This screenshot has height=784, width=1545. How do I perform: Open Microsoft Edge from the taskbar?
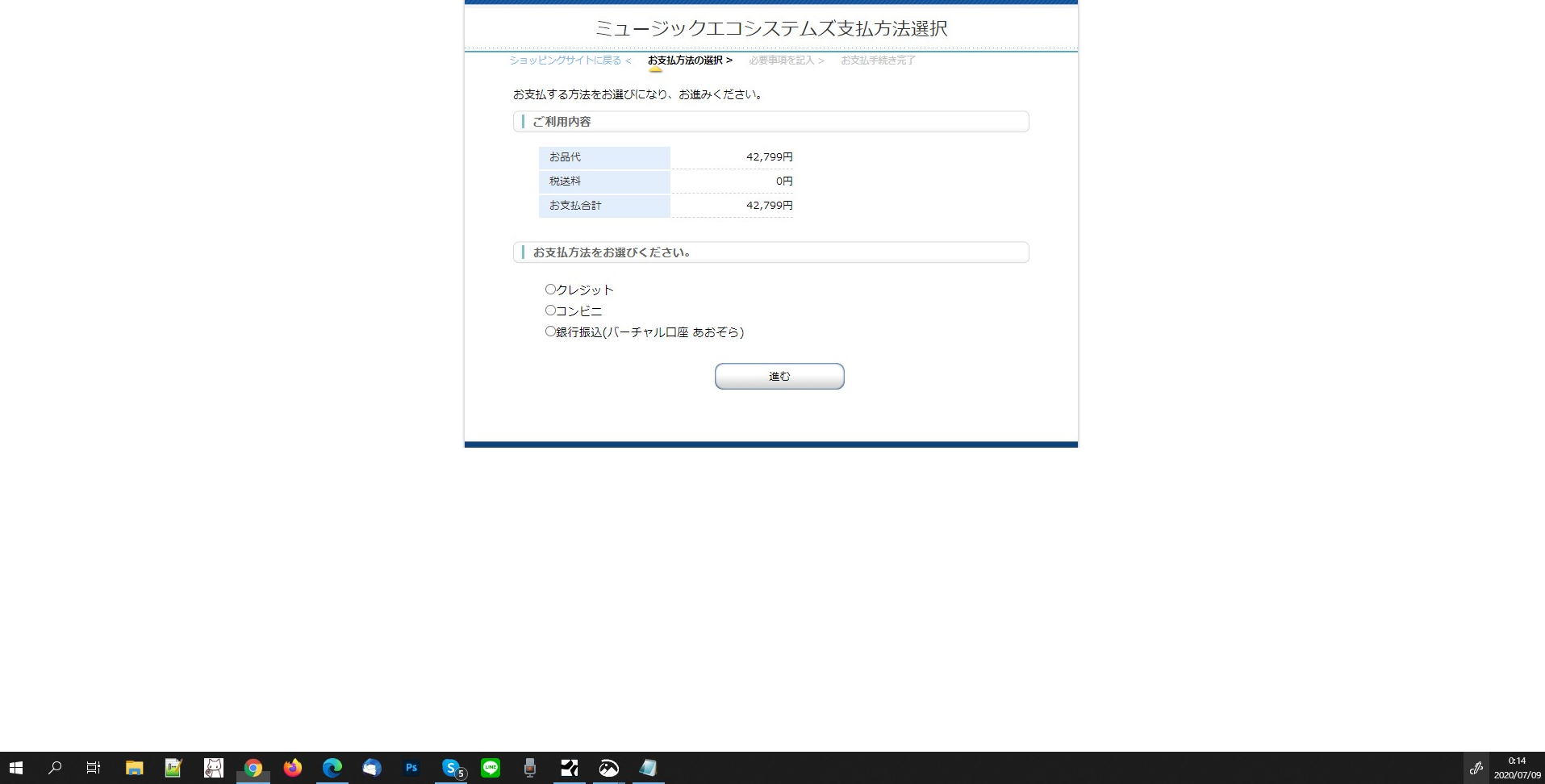332,768
